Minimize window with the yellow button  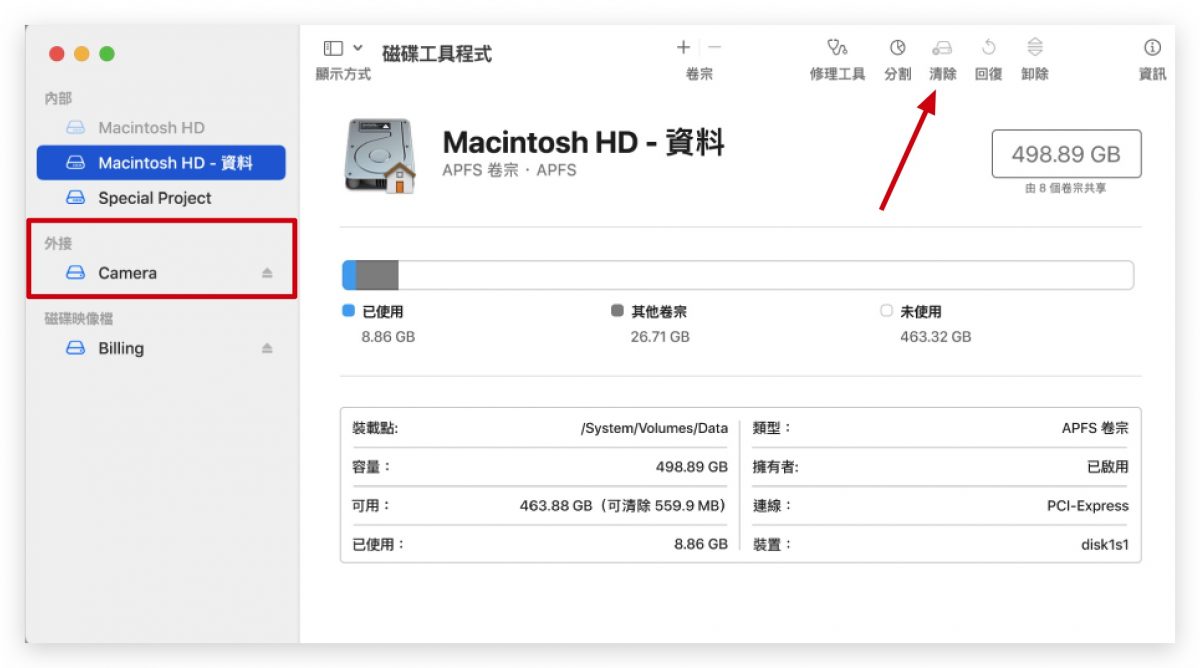click(x=81, y=54)
